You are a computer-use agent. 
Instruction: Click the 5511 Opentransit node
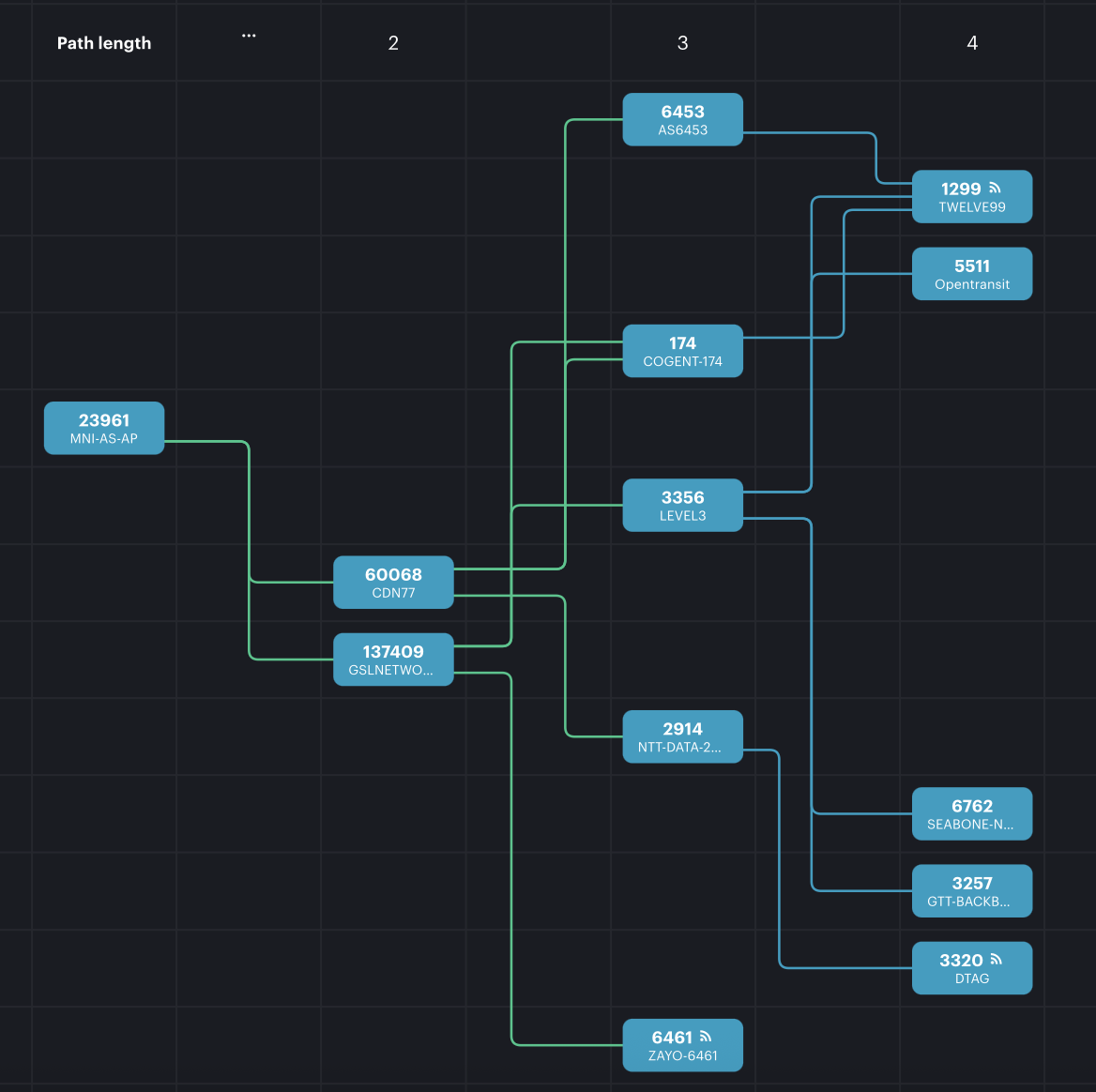point(972,274)
